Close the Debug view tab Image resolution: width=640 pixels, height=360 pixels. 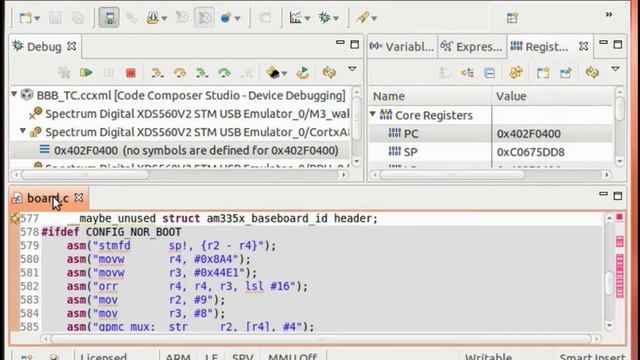coord(72,46)
